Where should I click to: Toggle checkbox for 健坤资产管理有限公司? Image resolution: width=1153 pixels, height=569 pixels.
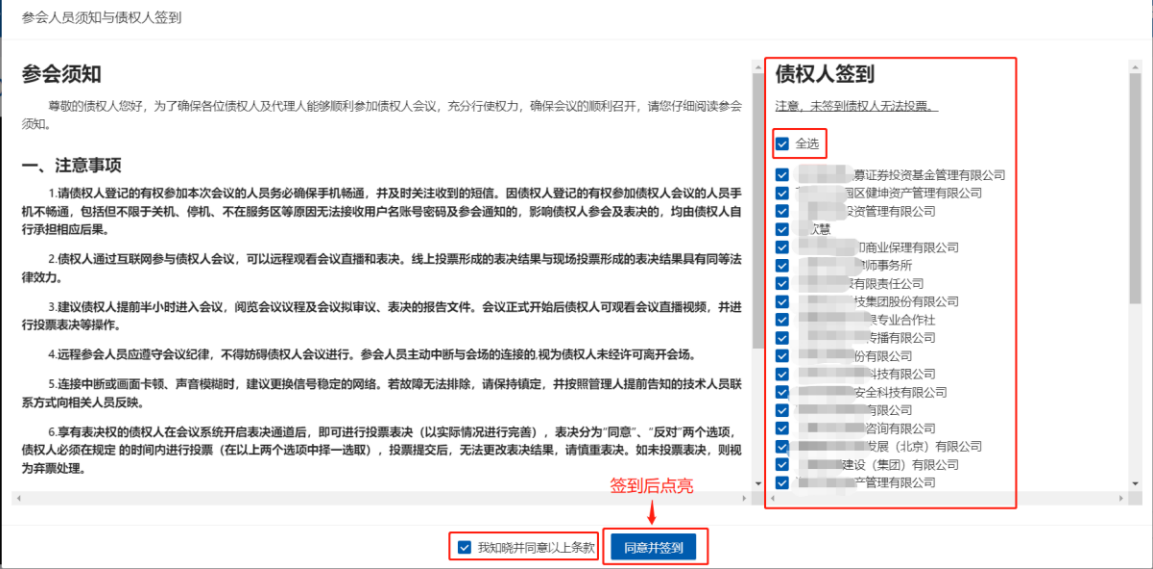[x=782, y=193]
